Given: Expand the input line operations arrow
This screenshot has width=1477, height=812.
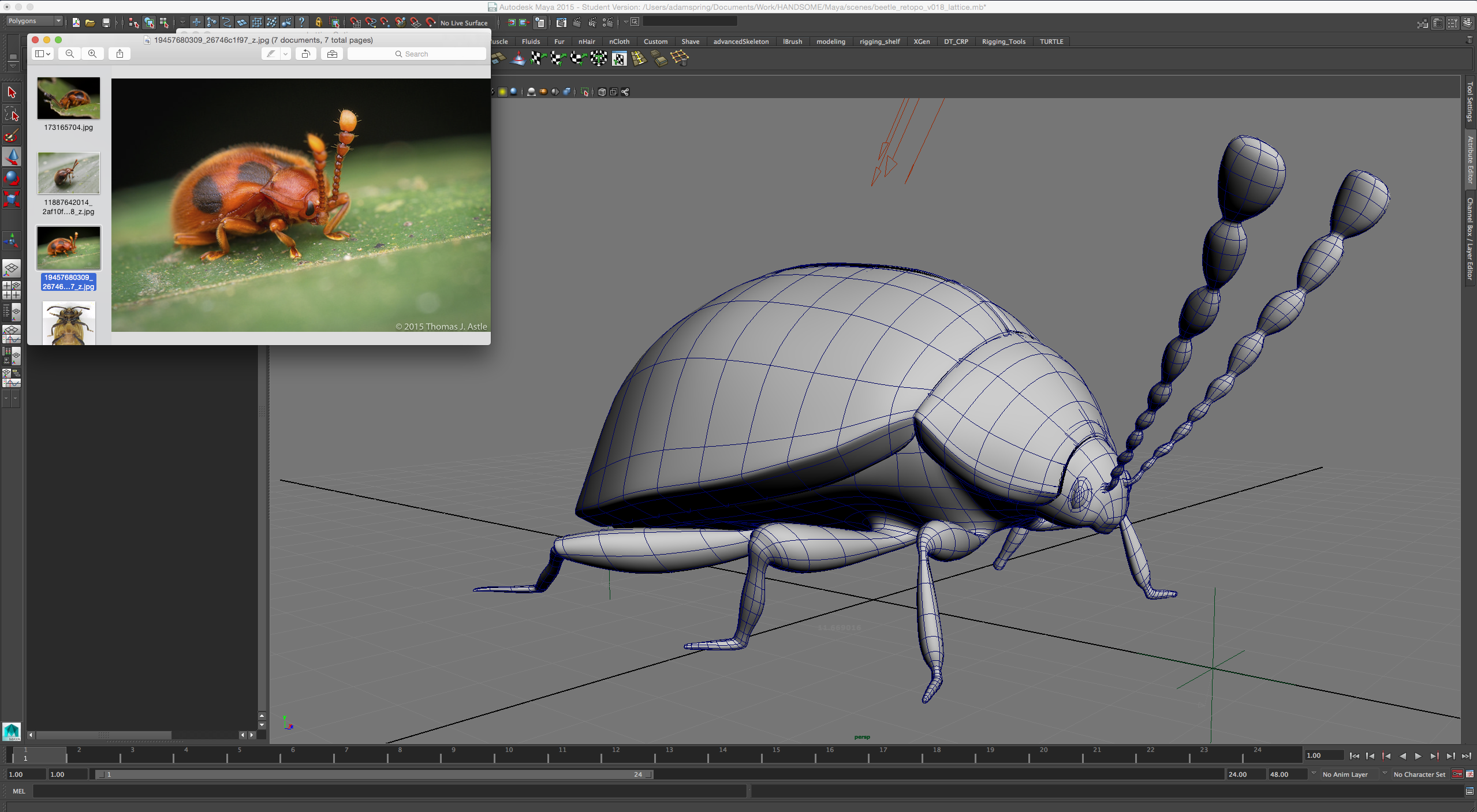Looking at the screenshot, I should click(626, 22).
